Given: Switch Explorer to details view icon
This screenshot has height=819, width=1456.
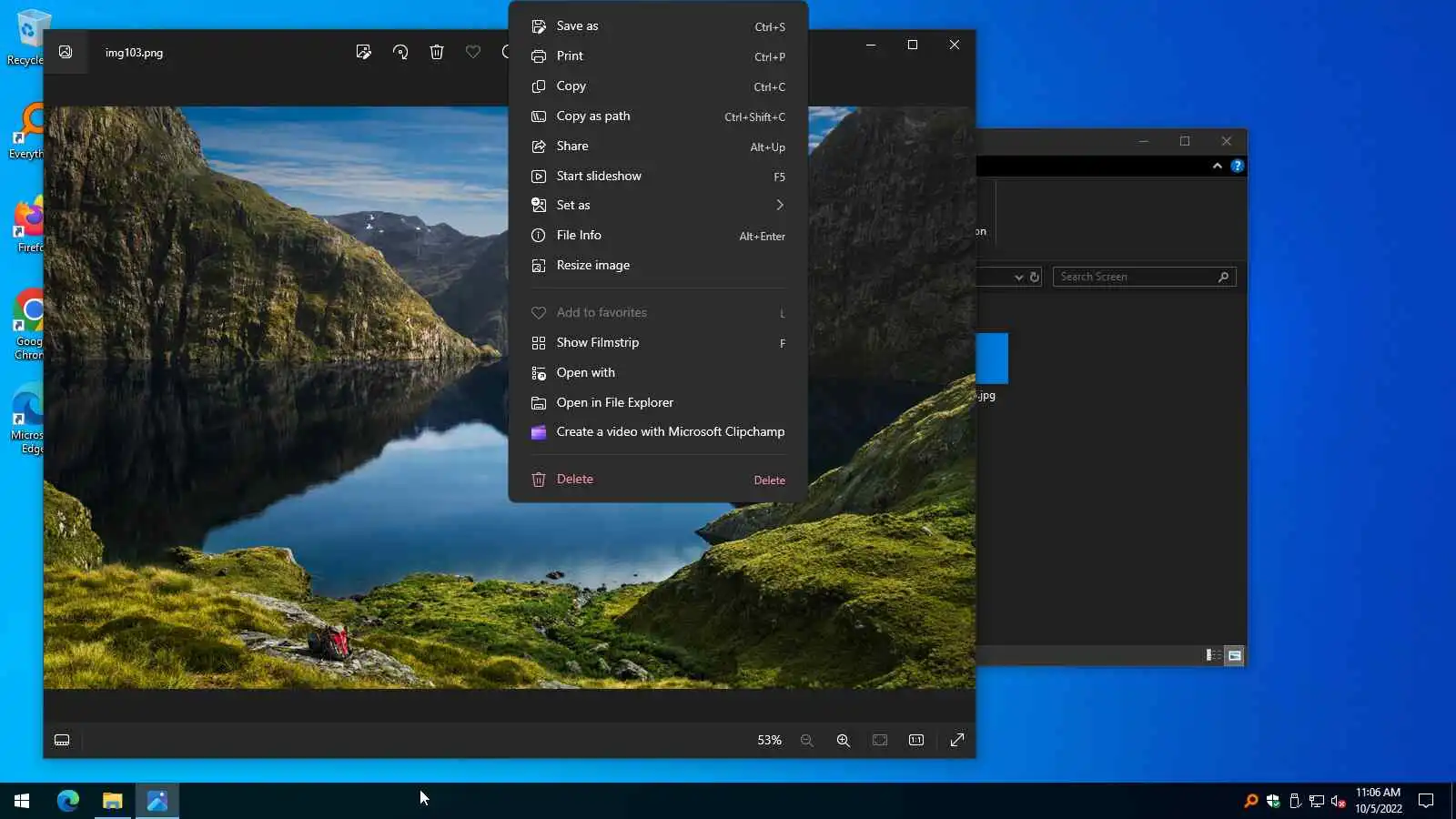Looking at the screenshot, I should coord(1213,655).
